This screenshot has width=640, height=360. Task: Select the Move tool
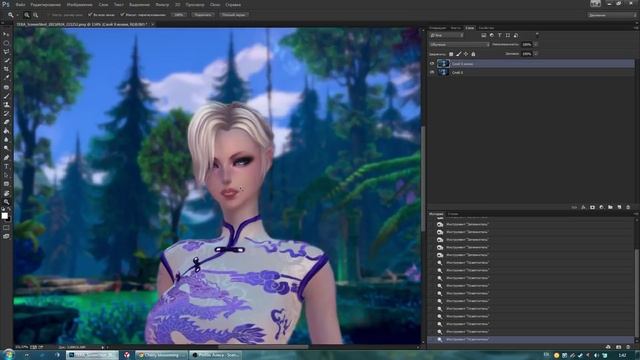click(x=6, y=34)
